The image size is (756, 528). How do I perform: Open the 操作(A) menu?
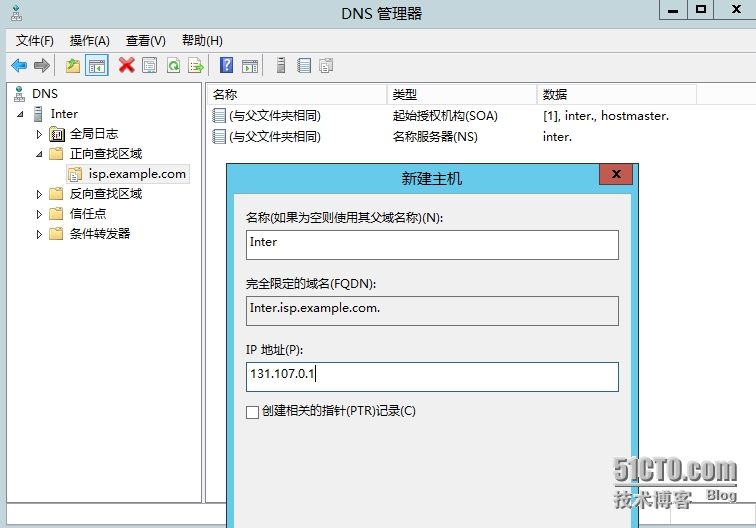(x=90, y=41)
